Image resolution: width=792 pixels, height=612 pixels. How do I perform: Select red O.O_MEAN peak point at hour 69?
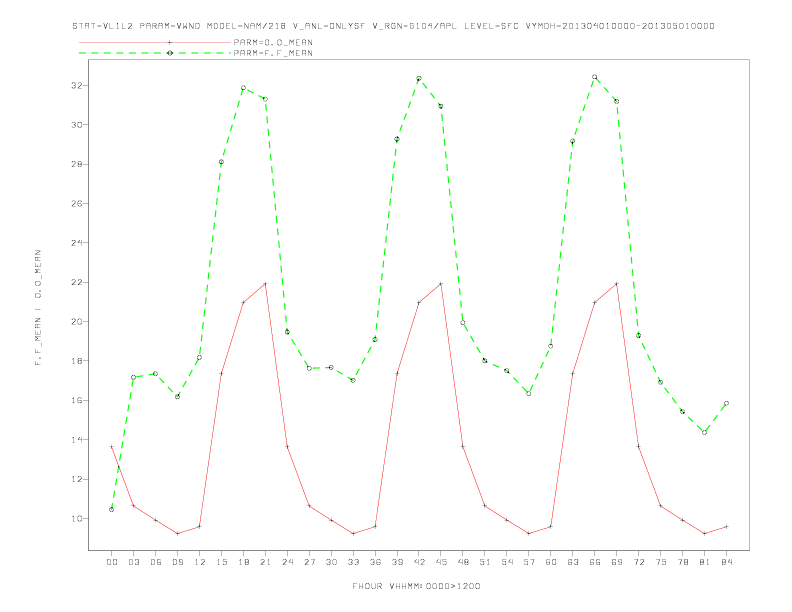click(617, 284)
